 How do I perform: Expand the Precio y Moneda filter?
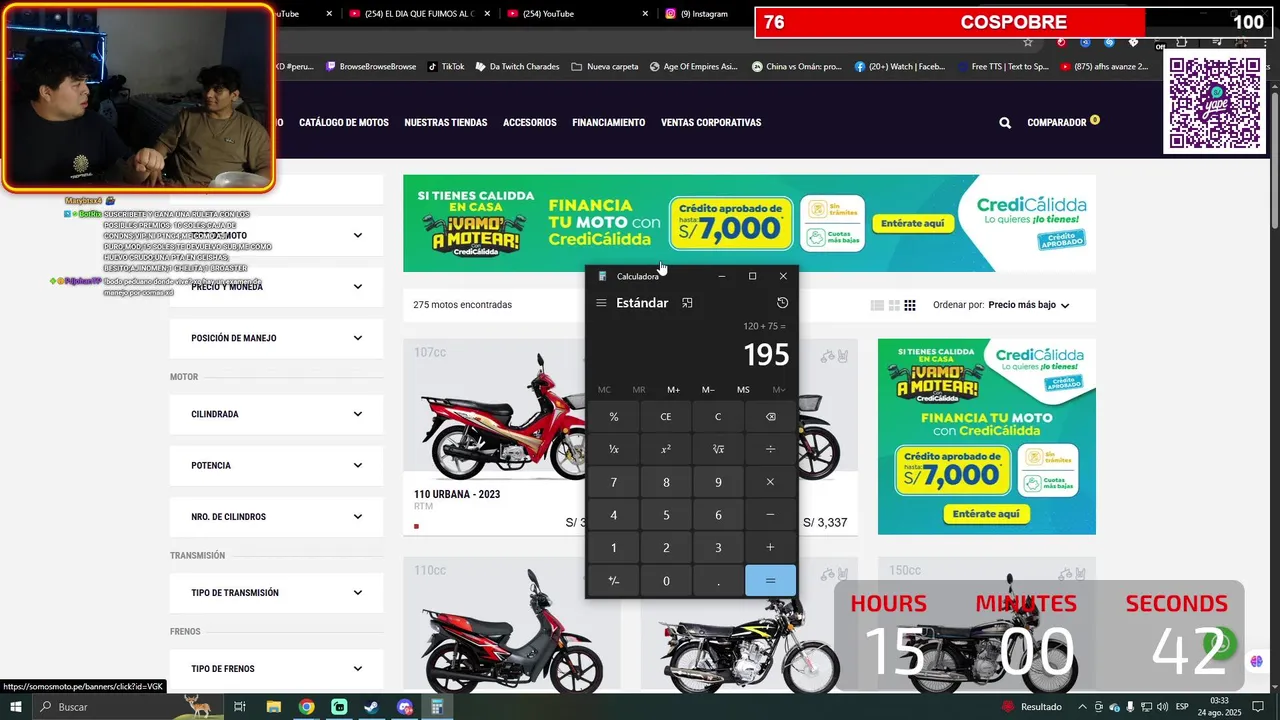click(x=276, y=287)
